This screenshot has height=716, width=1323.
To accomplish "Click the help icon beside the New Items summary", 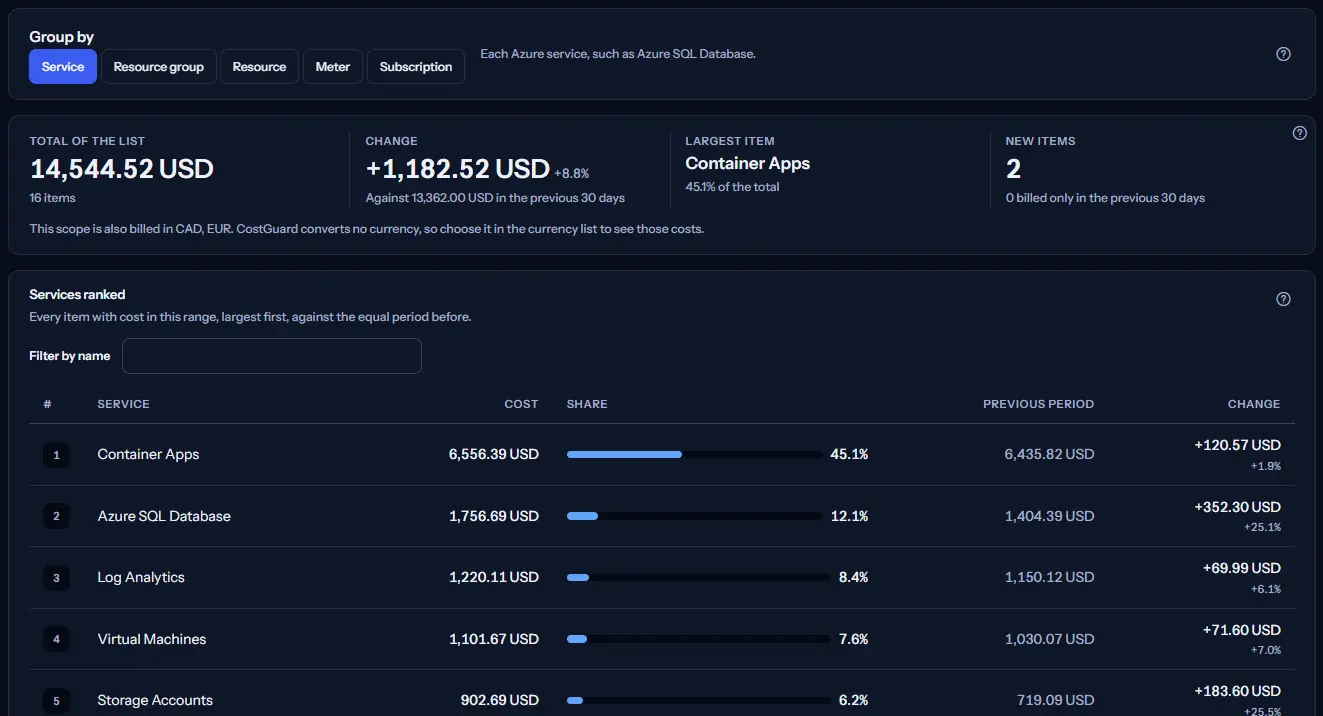I will tap(1300, 133).
